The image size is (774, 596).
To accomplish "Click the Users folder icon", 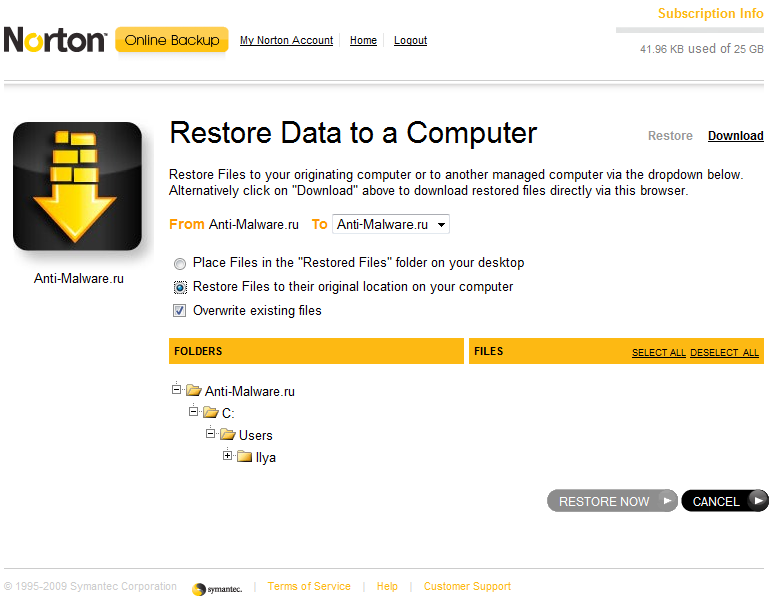I will pyautogui.click(x=228, y=435).
